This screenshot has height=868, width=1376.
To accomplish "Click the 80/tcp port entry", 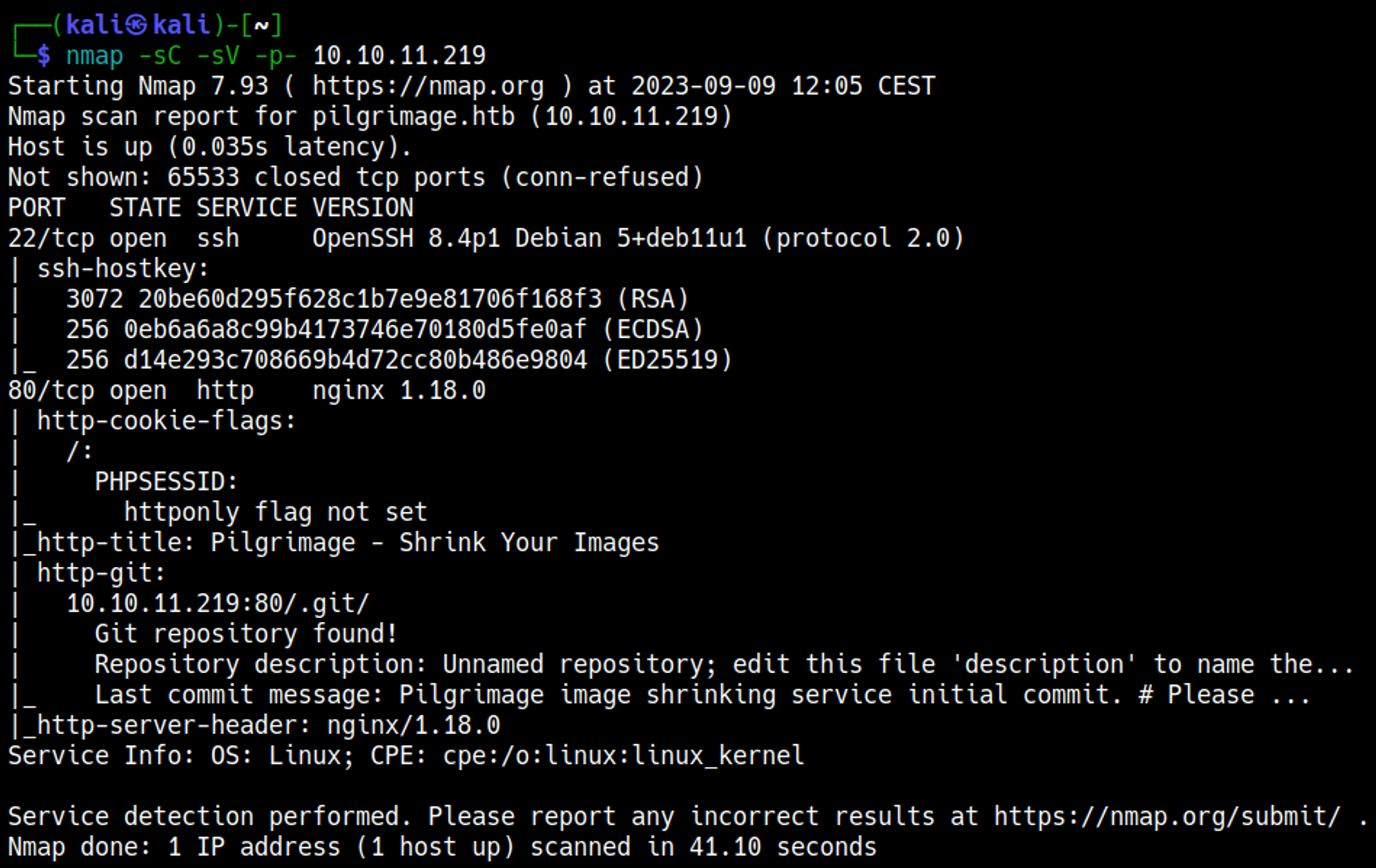I will [x=50, y=391].
